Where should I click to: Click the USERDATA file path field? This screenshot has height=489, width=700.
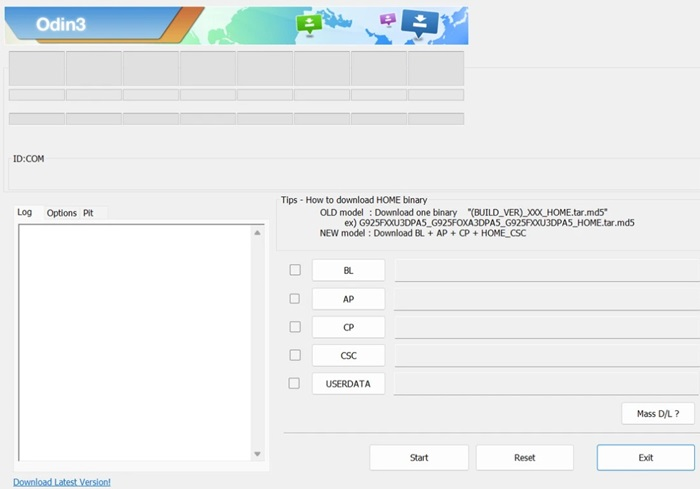pyautogui.click(x=546, y=383)
